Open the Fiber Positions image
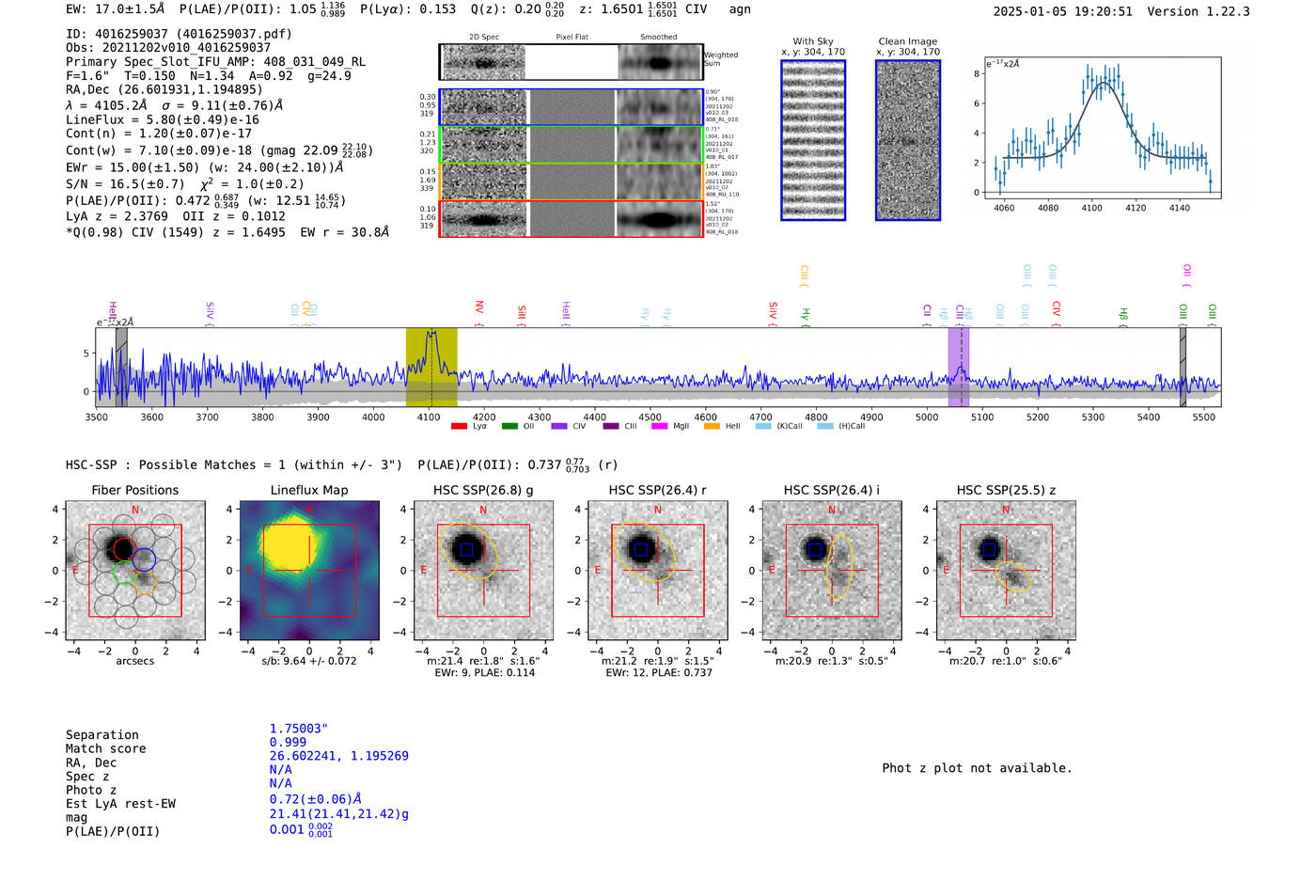1316x896 pixels. [x=134, y=571]
